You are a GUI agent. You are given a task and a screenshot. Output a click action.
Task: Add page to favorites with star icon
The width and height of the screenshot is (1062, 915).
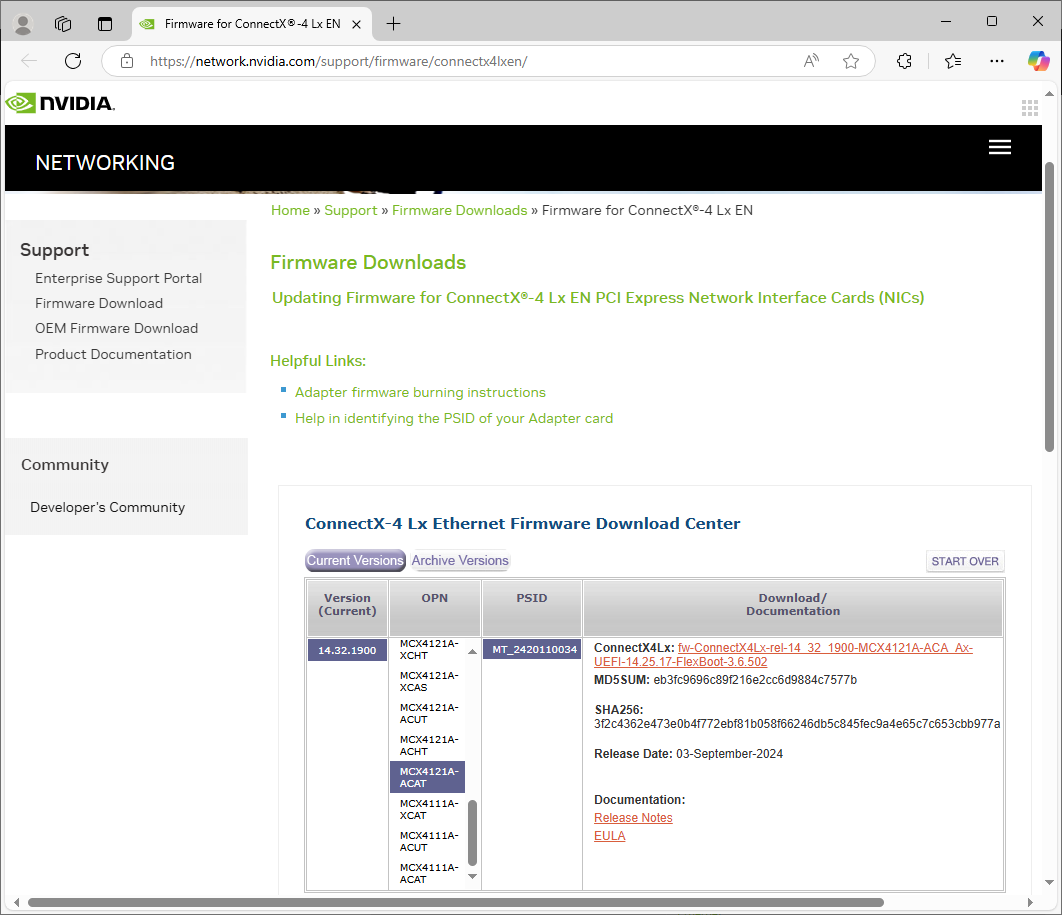pos(851,61)
